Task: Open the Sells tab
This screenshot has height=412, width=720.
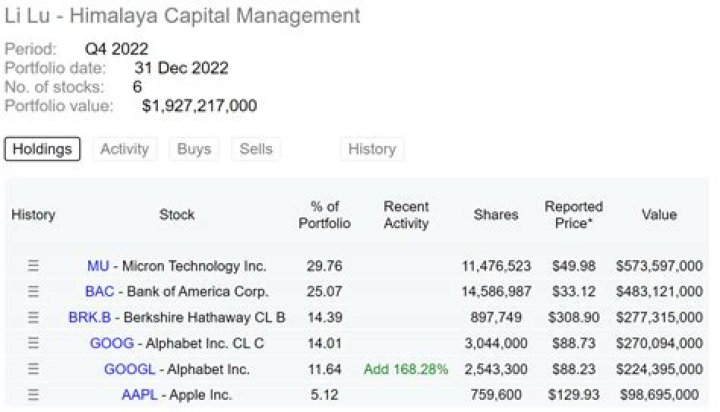Action: 255,149
